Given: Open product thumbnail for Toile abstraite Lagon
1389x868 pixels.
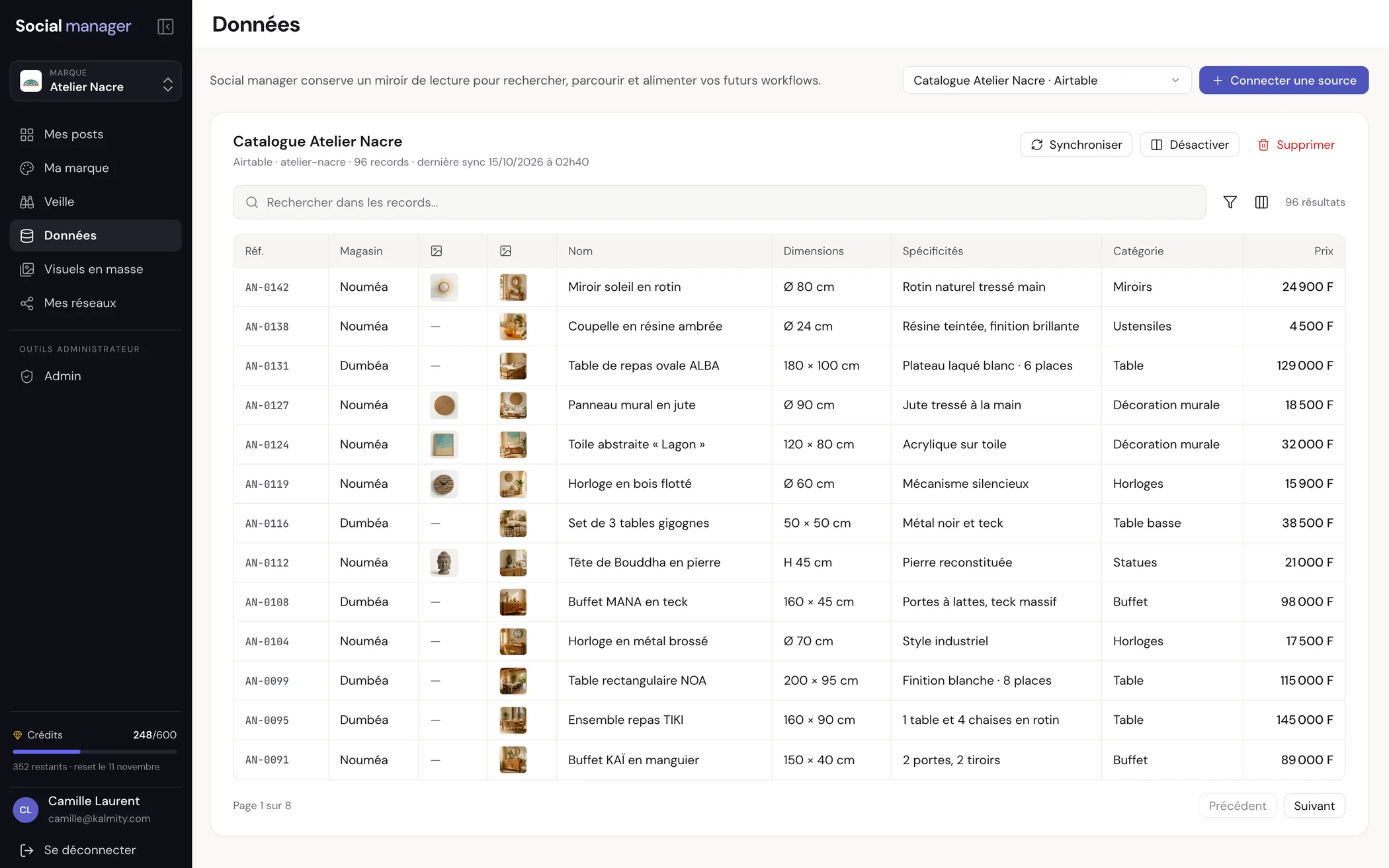Looking at the screenshot, I should [x=444, y=445].
